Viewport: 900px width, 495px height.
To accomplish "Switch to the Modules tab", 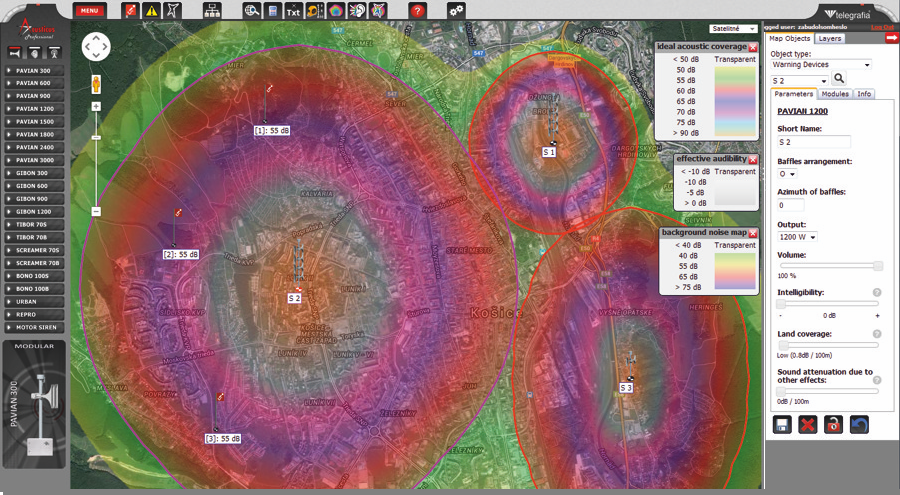I will click(835, 94).
